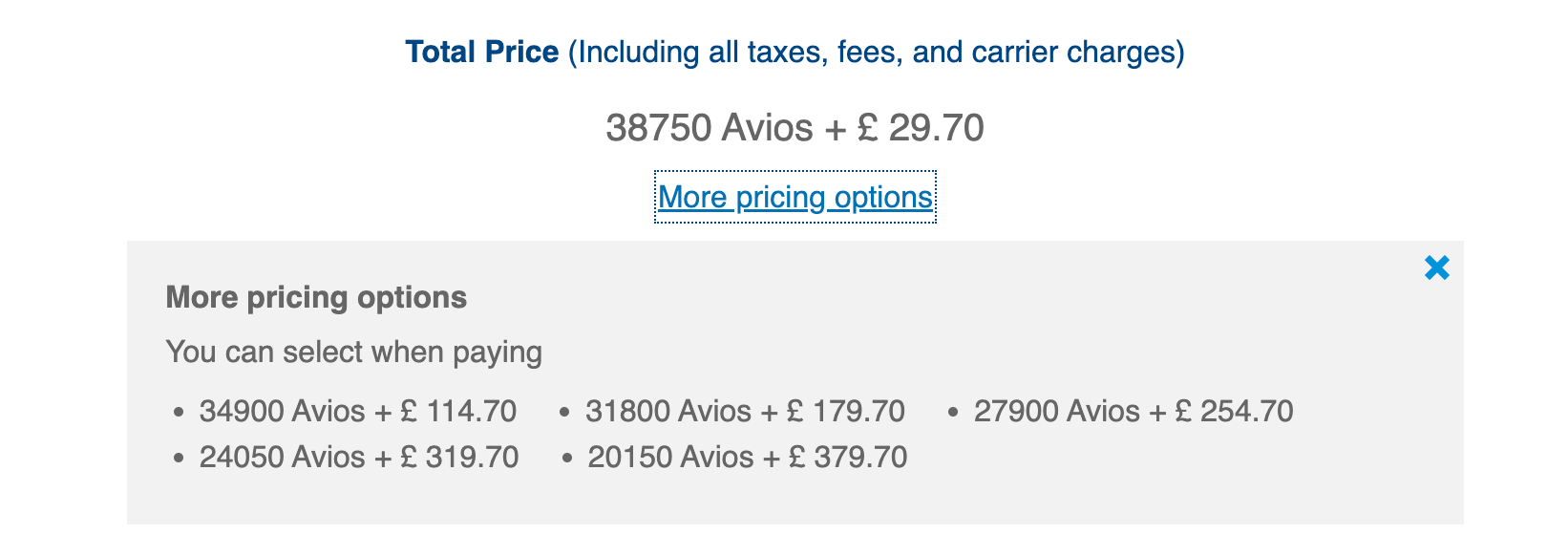Select the 34900 Avios + £ 114.70 option
Image resolution: width=1568 pixels, height=556 pixels.
coord(357,412)
